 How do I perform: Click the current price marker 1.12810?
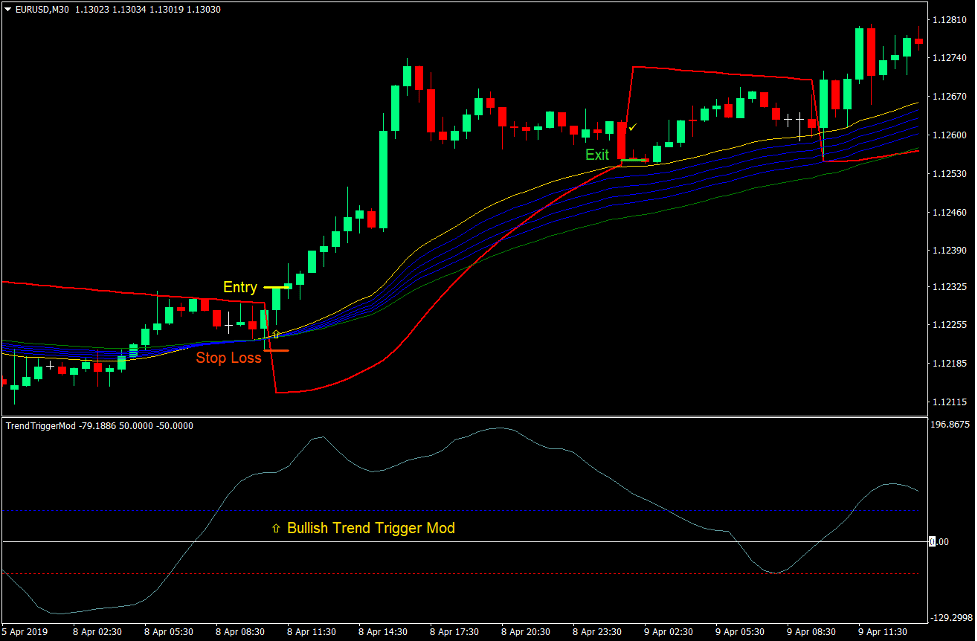[x=948, y=17]
